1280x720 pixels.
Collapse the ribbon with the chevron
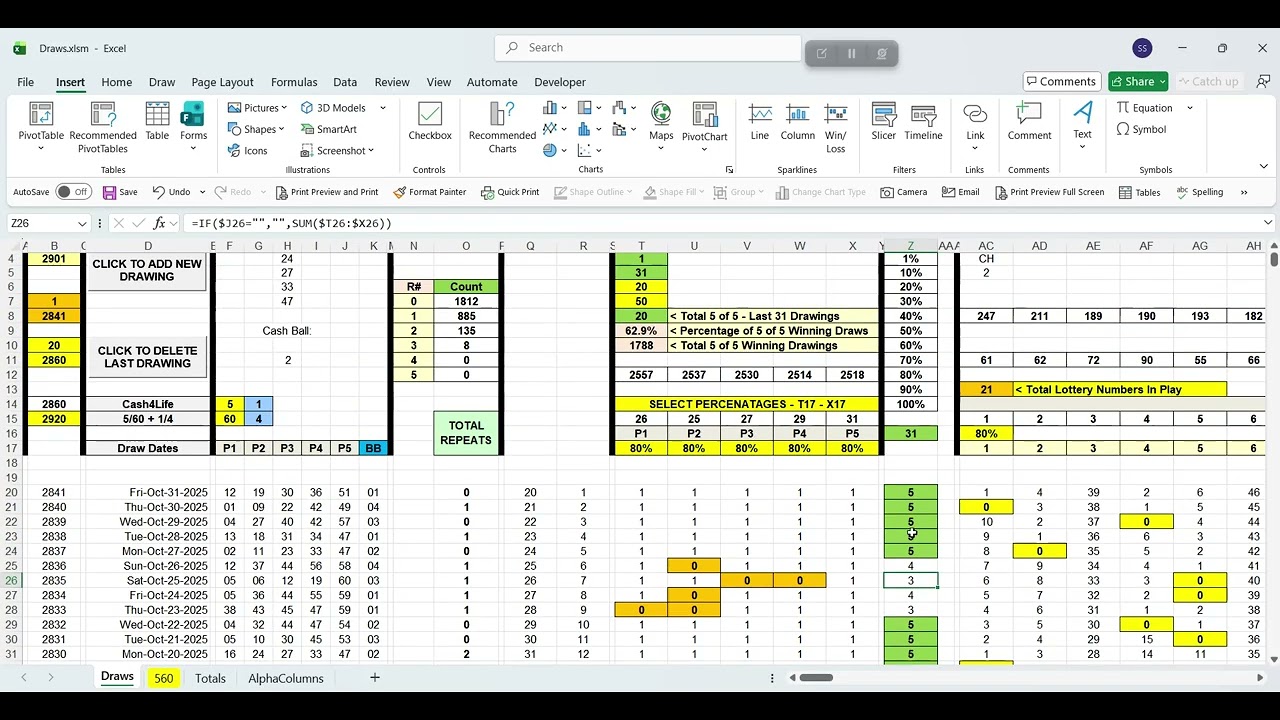(x=1264, y=167)
